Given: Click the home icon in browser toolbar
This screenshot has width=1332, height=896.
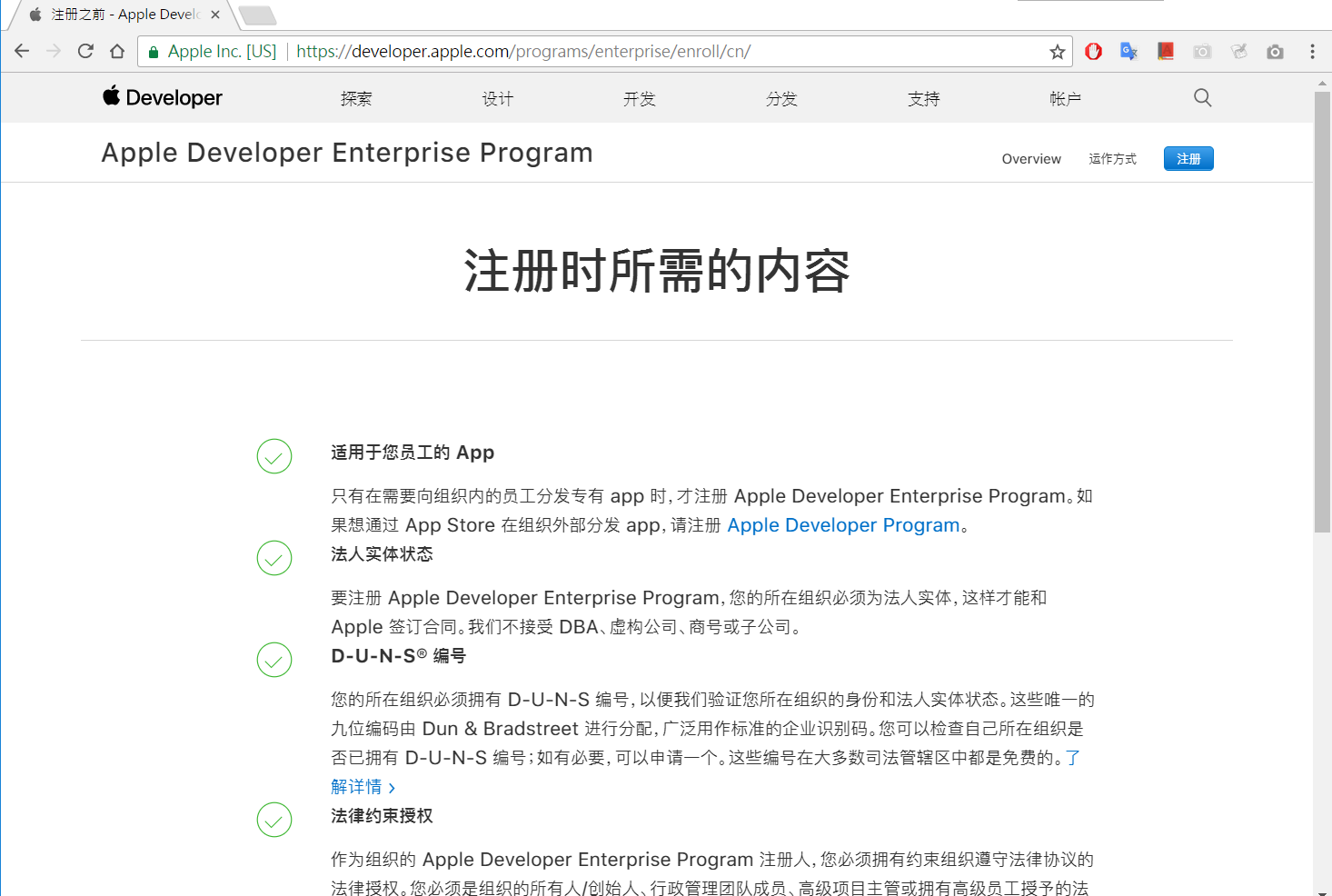Looking at the screenshot, I should (x=117, y=51).
